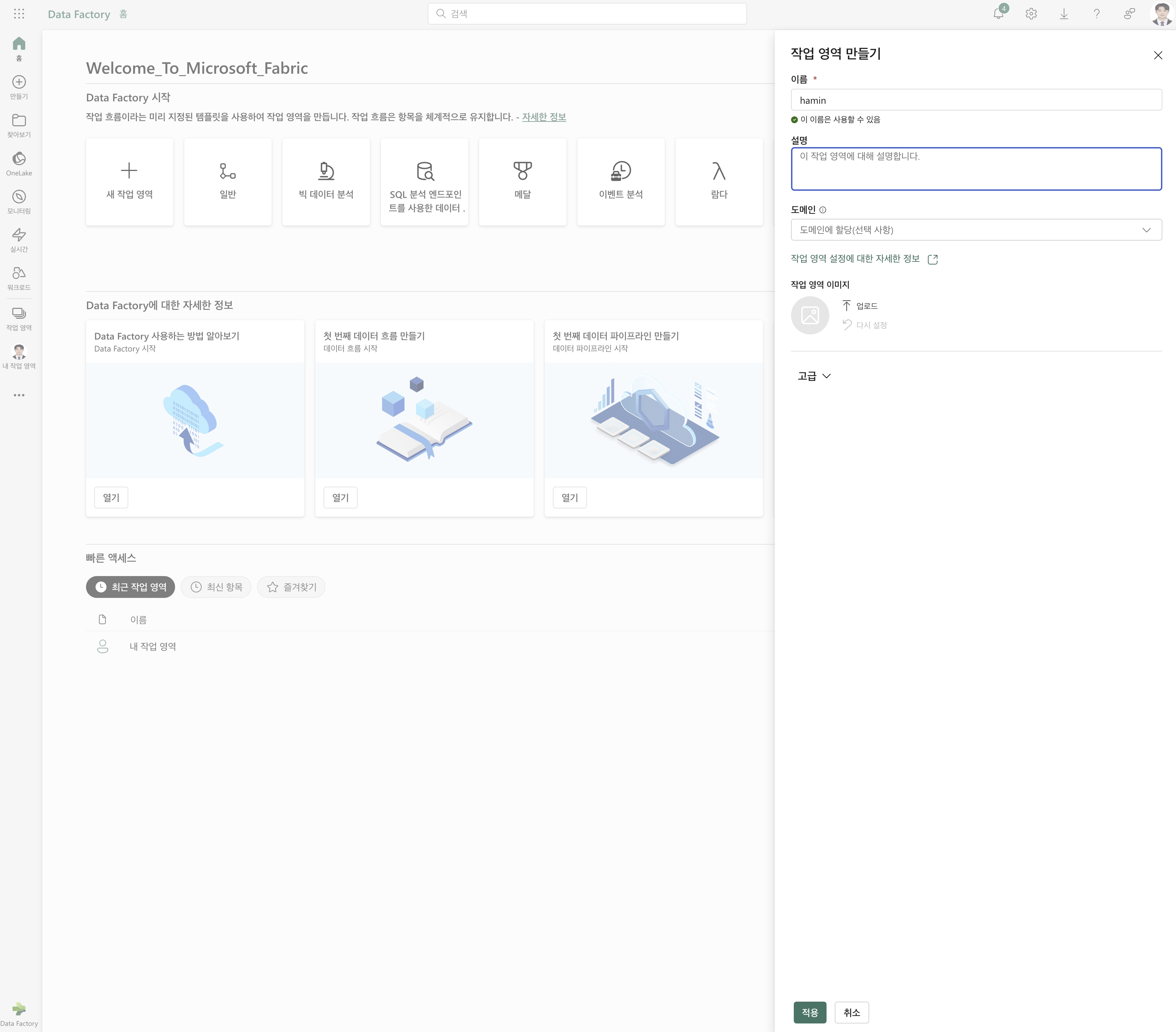
Task: Select the 빅 데이터 분석 card
Action: tap(326, 182)
